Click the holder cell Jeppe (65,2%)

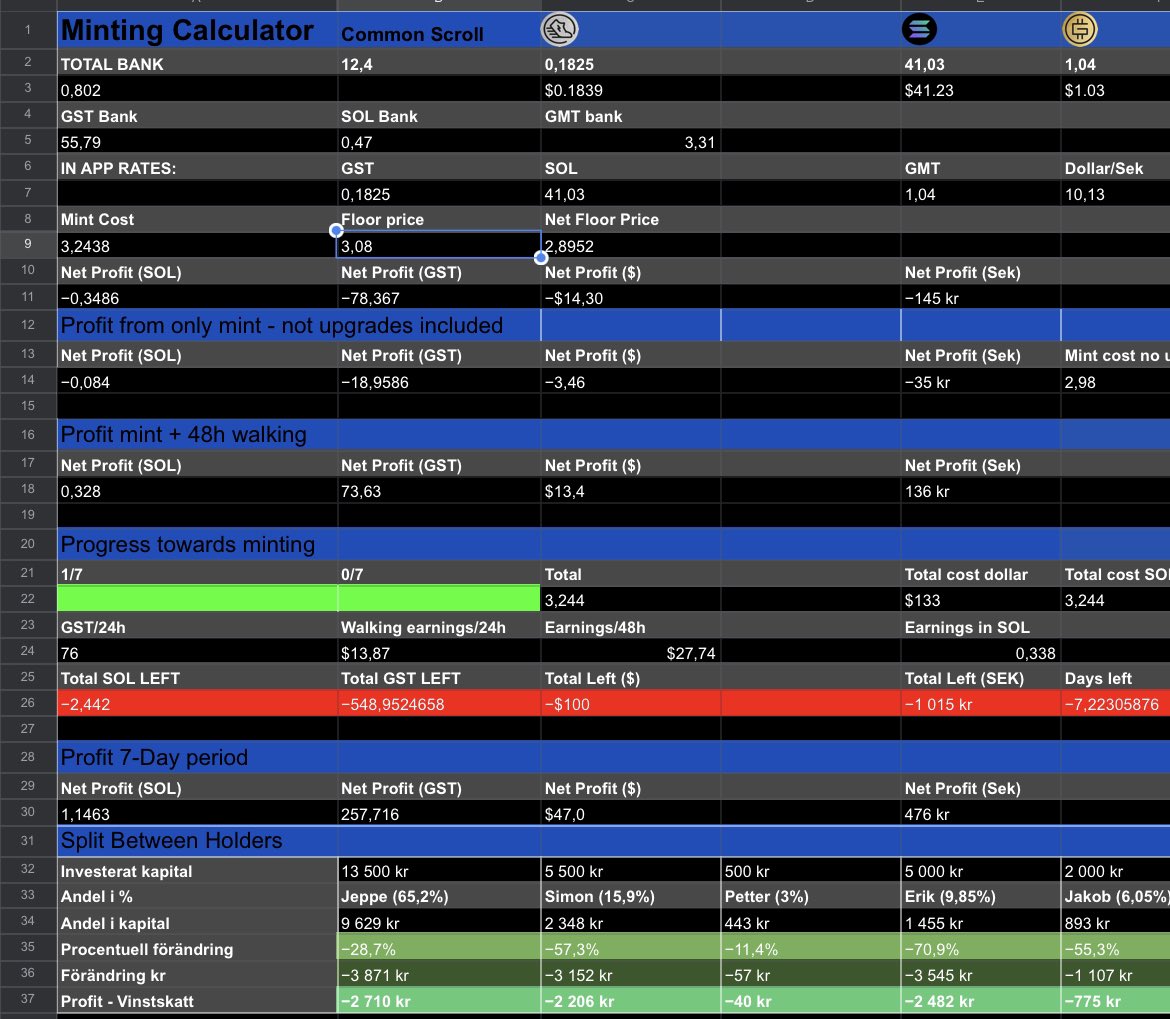pyautogui.click(x=439, y=896)
